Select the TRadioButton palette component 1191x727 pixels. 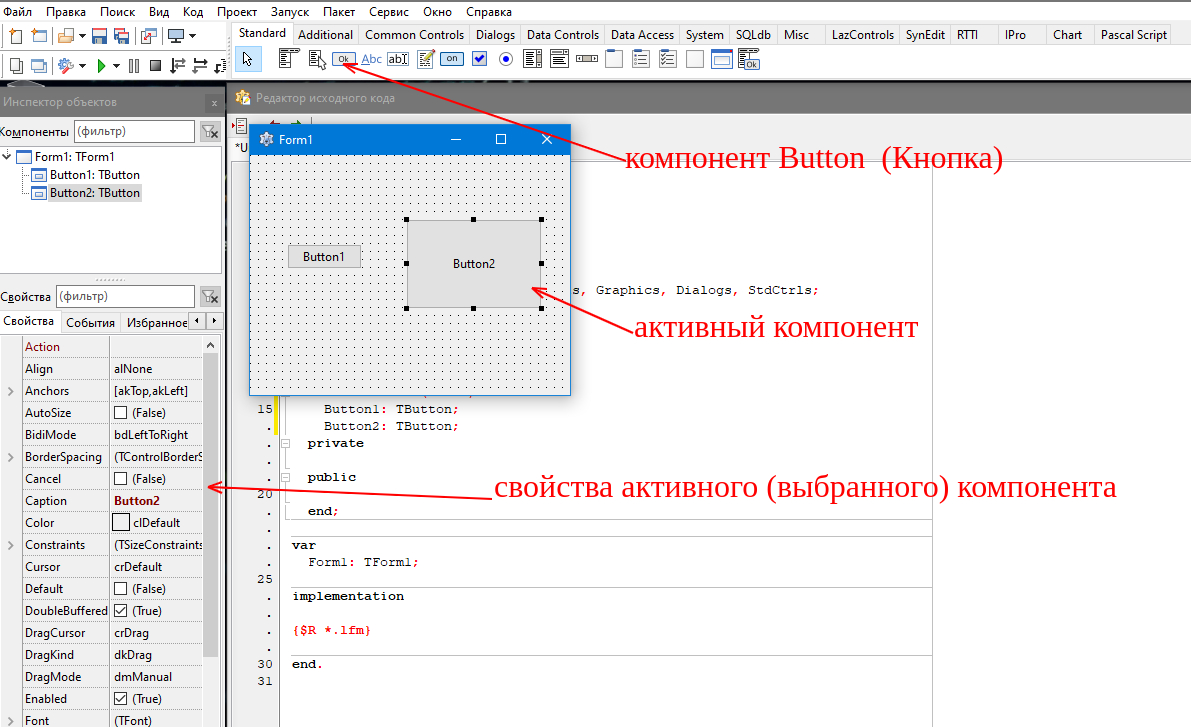coord(506,59)
